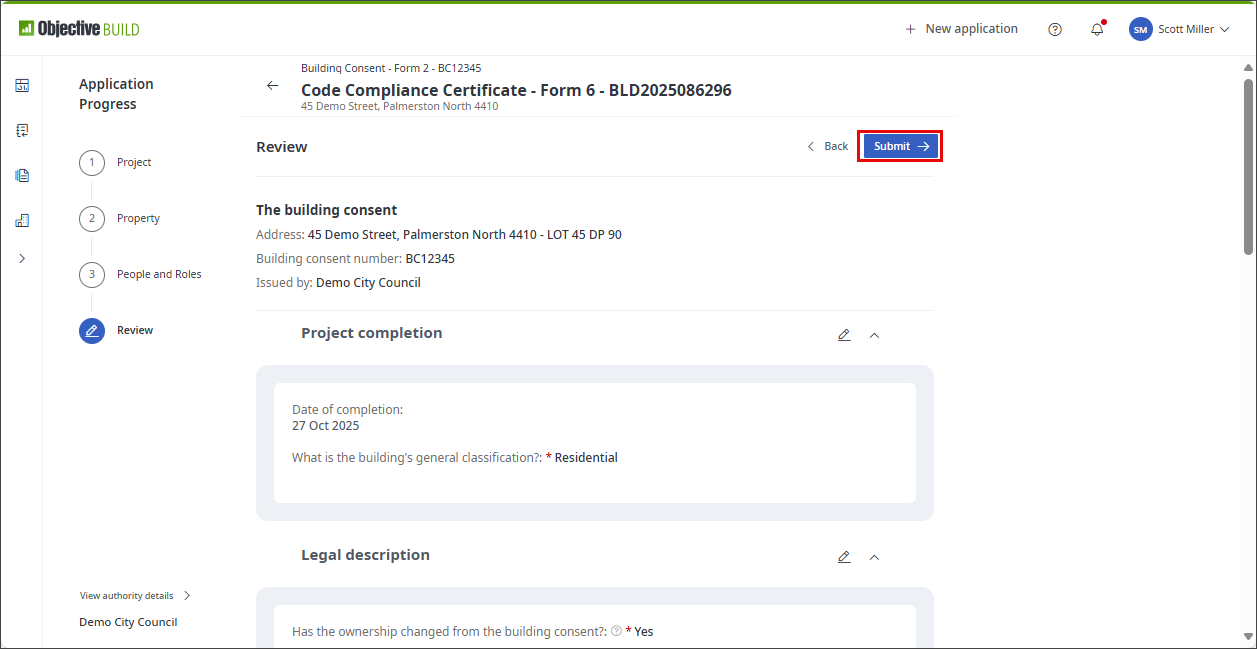Open View authority details link
This screenshot has width=1257, height=649.
tap(134, 596)
